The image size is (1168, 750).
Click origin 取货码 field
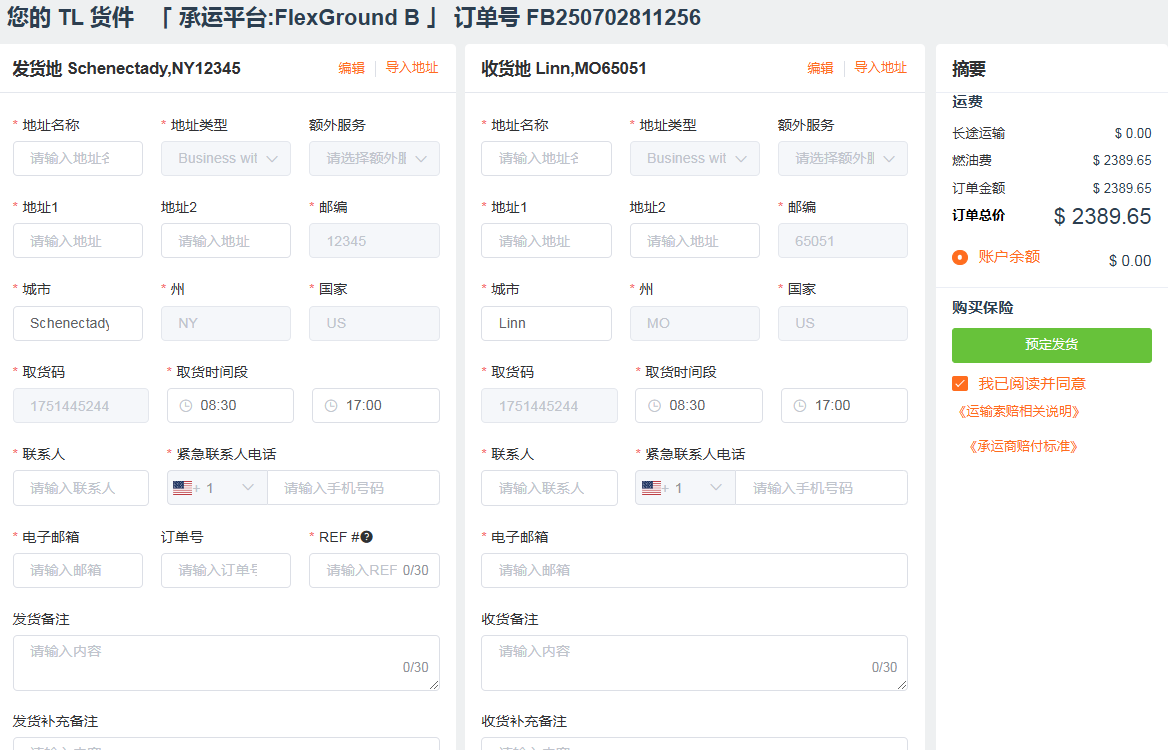click(80, 406)
